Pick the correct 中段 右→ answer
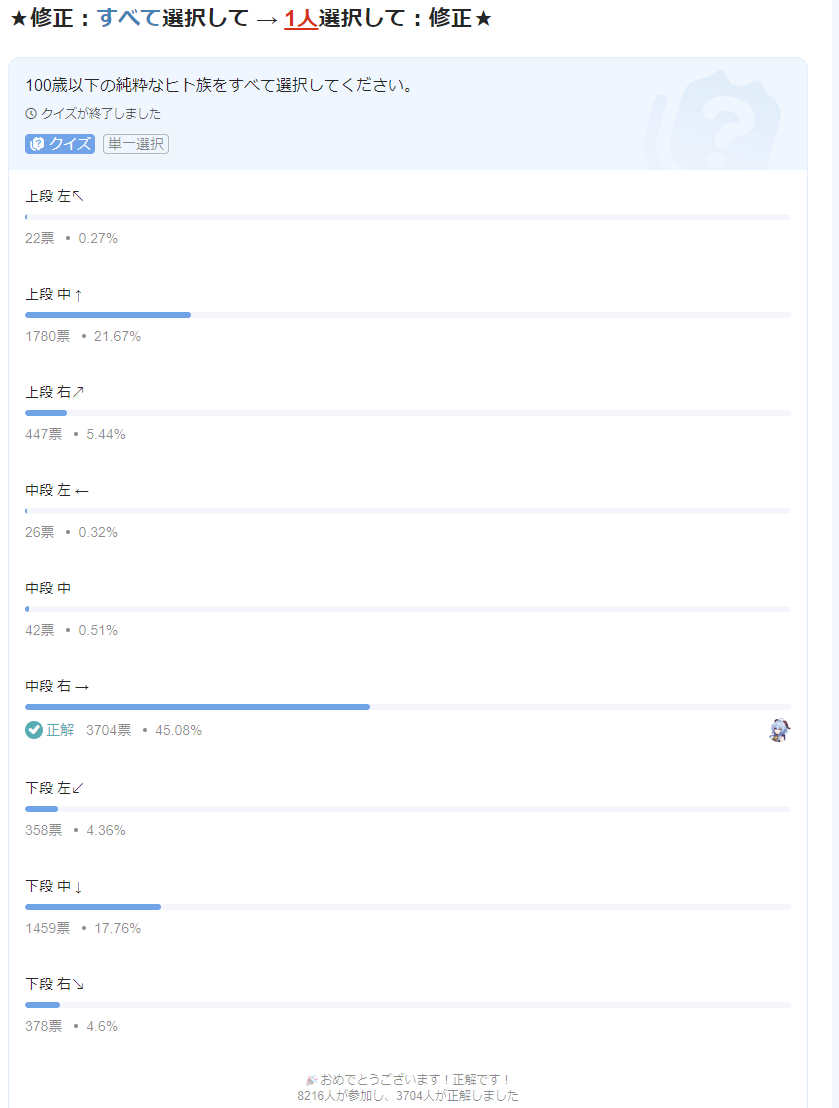Screen dimensions: 839x1108 click(x=57, y=687)
